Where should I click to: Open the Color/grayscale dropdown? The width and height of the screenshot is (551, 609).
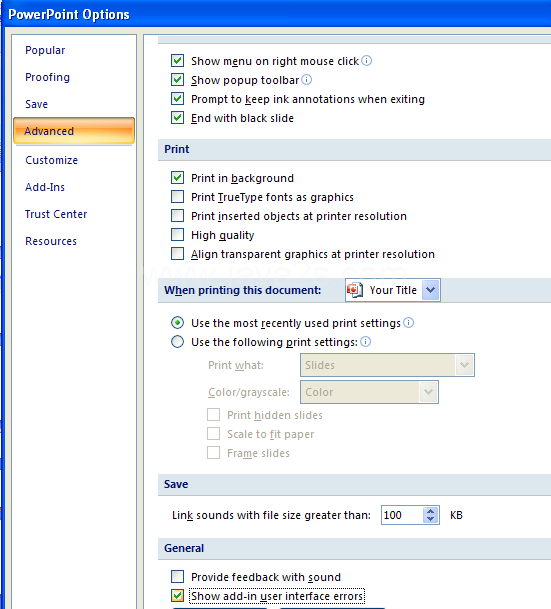(428, 392)
